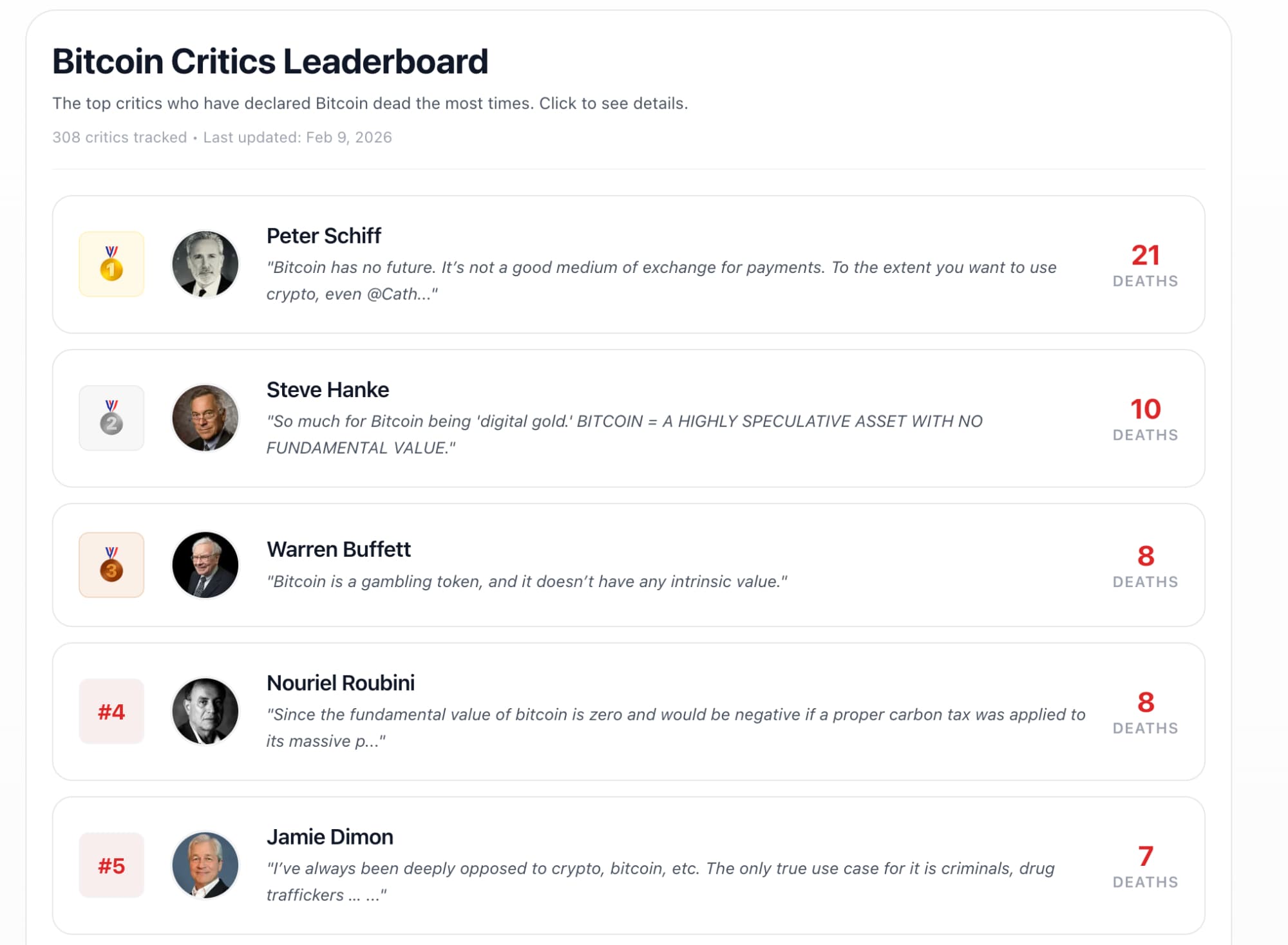Open the Steve Hanke name link

pyautogui.click(x=328, y=389)
